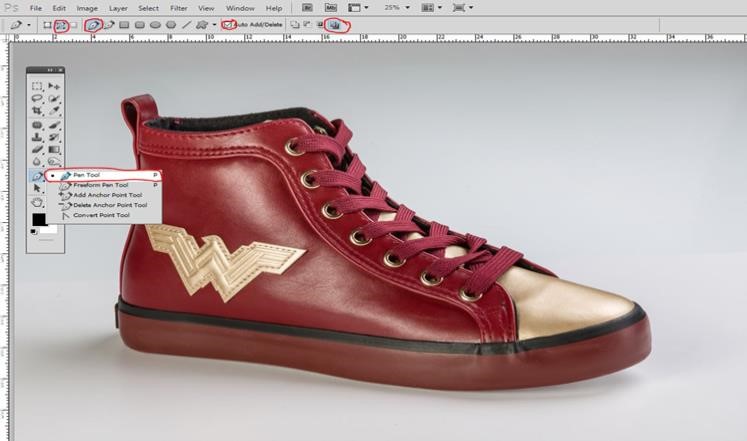Select the Blur tool
Image resolution: width=747 pixels, height=441 pixels.
click(37, 162)
